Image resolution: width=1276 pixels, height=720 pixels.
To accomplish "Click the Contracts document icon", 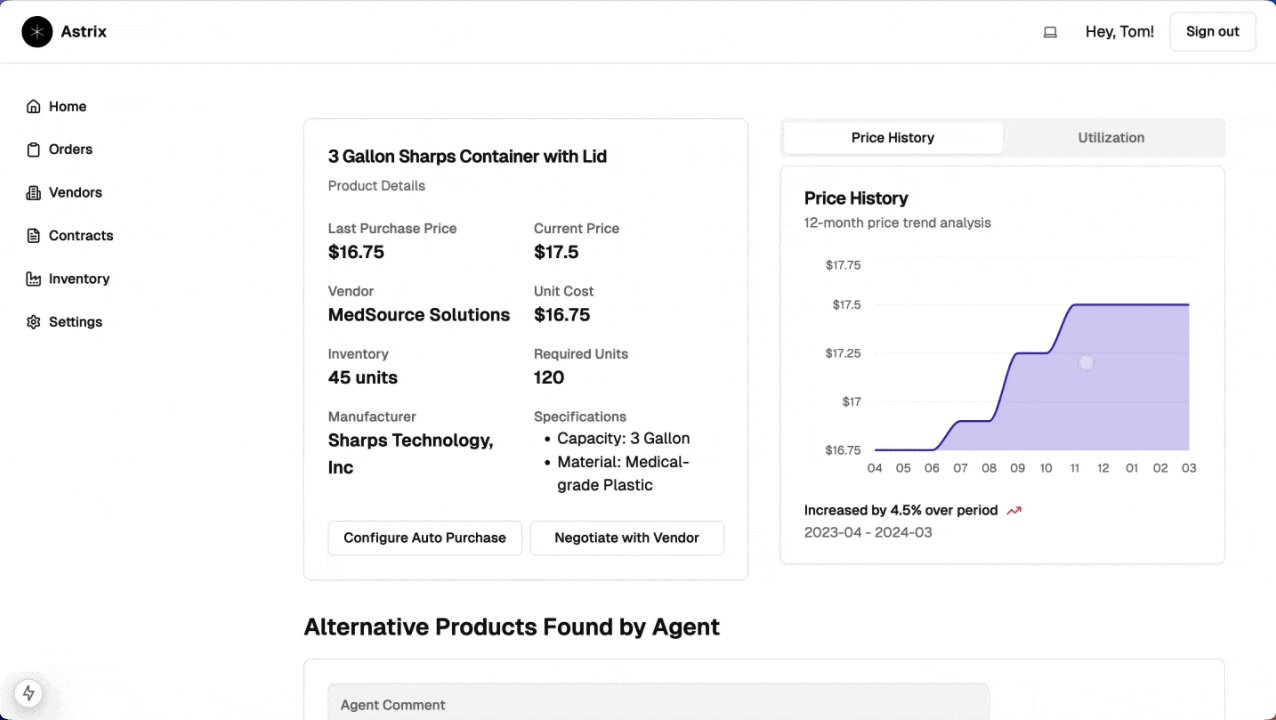I will [x=34, y=236].
